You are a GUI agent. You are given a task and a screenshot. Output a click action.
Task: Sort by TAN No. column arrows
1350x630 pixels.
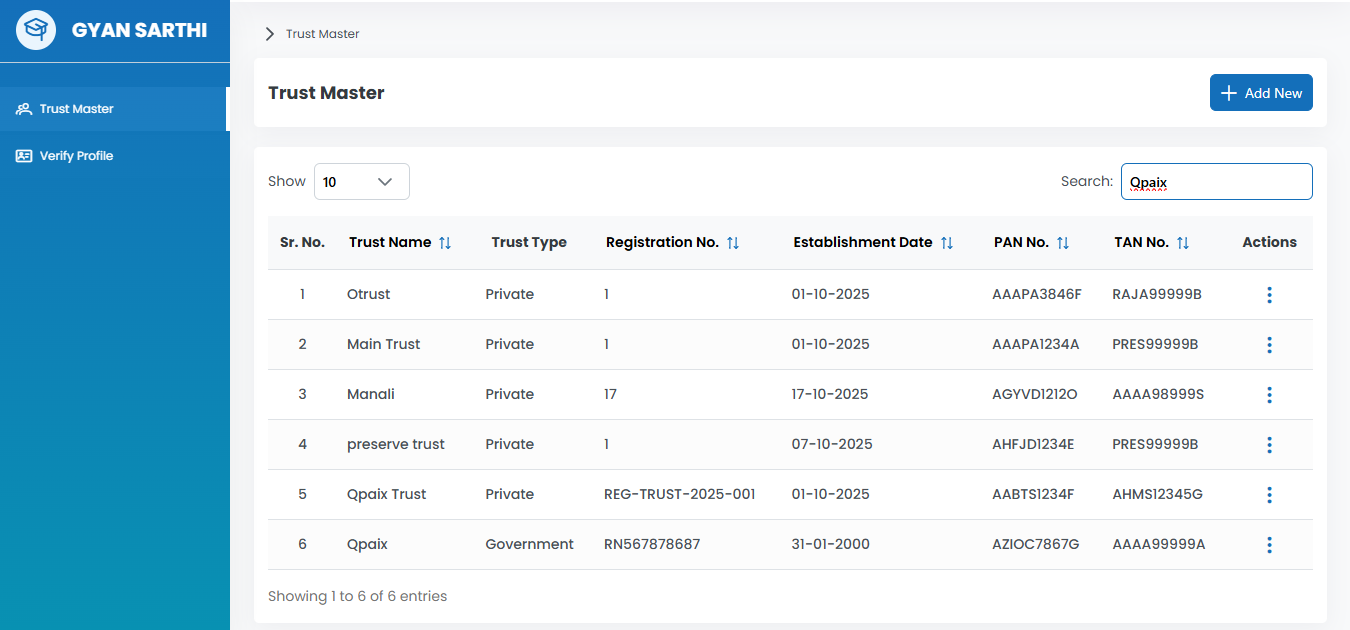pos(1182,243)
